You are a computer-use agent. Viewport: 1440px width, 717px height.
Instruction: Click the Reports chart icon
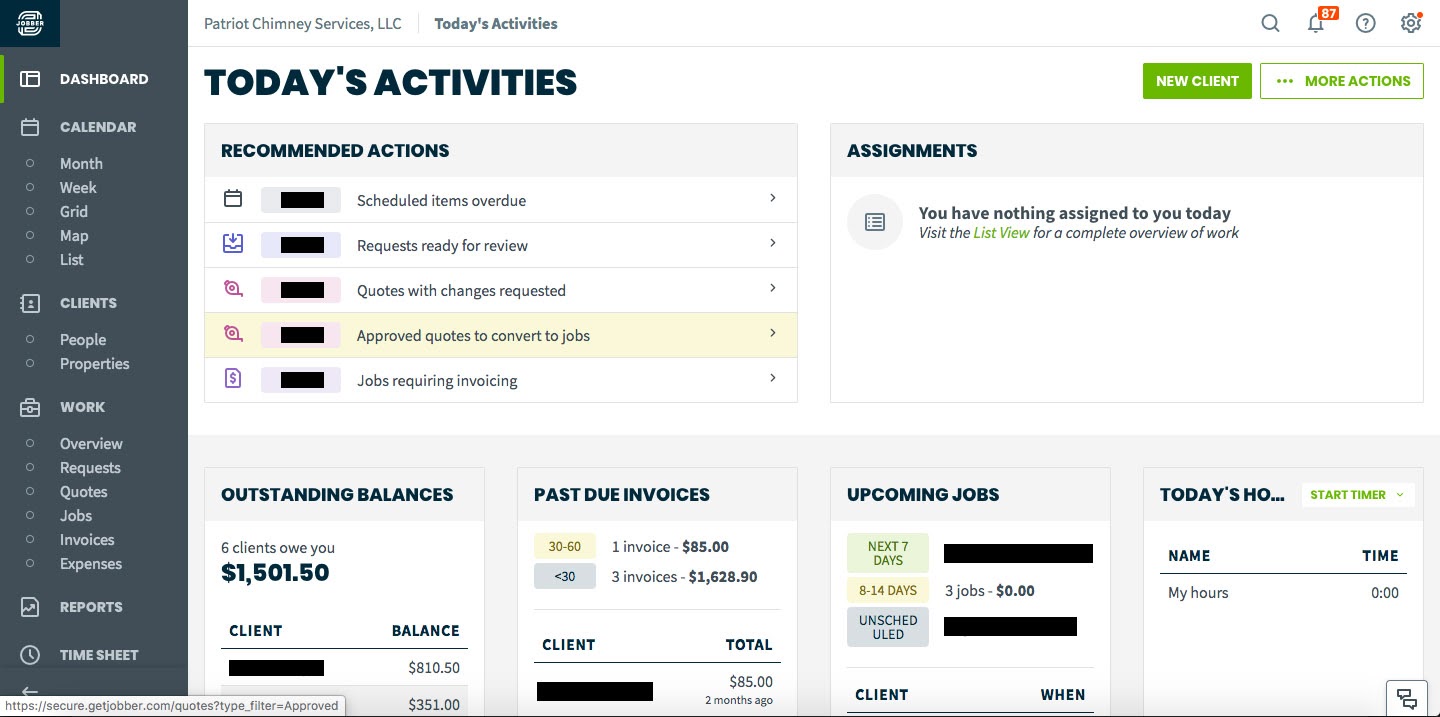(x=30, y=607)
